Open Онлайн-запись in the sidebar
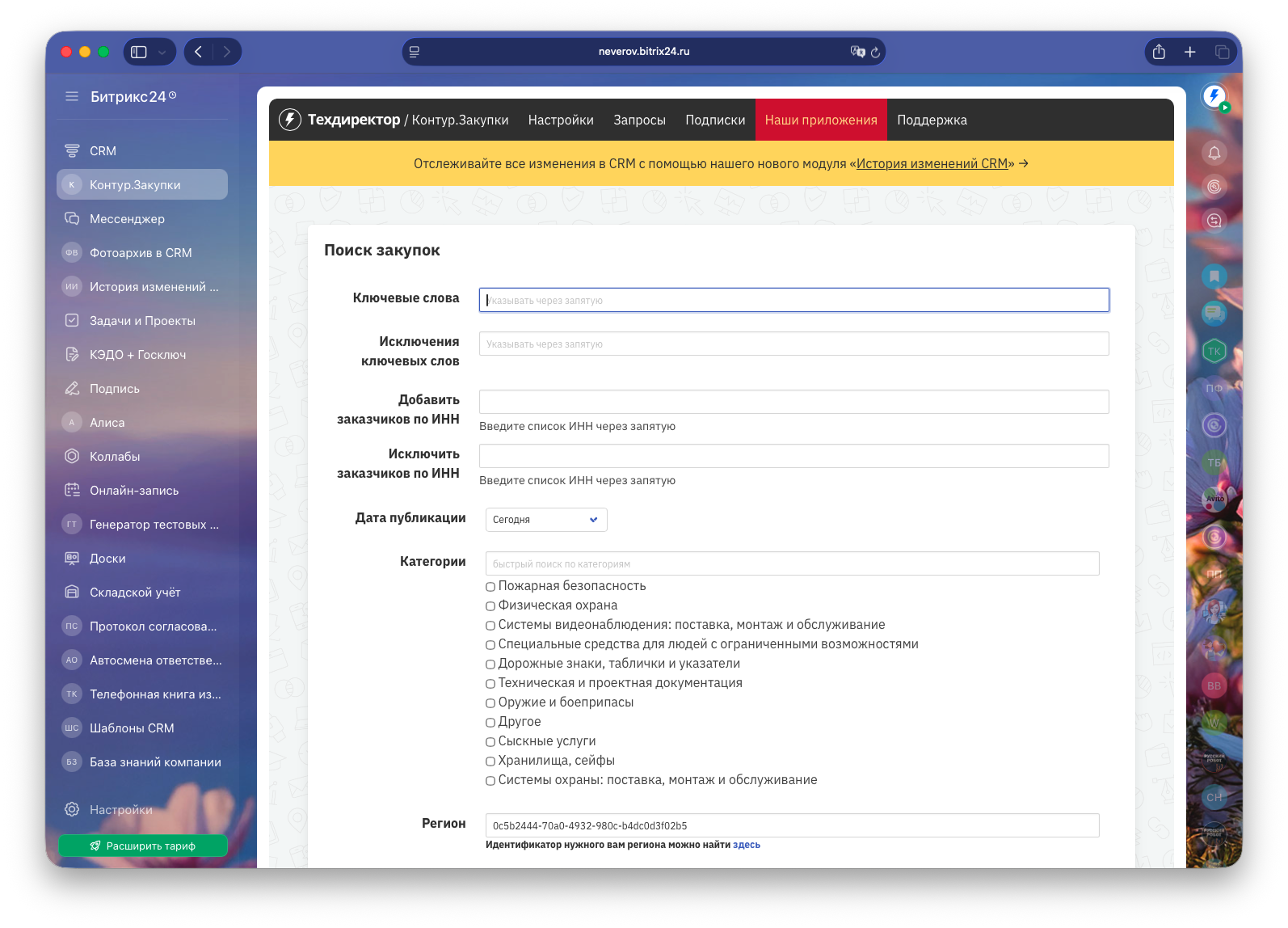The height and width of the screenshot is (928, 1288). tap(142, 491)
